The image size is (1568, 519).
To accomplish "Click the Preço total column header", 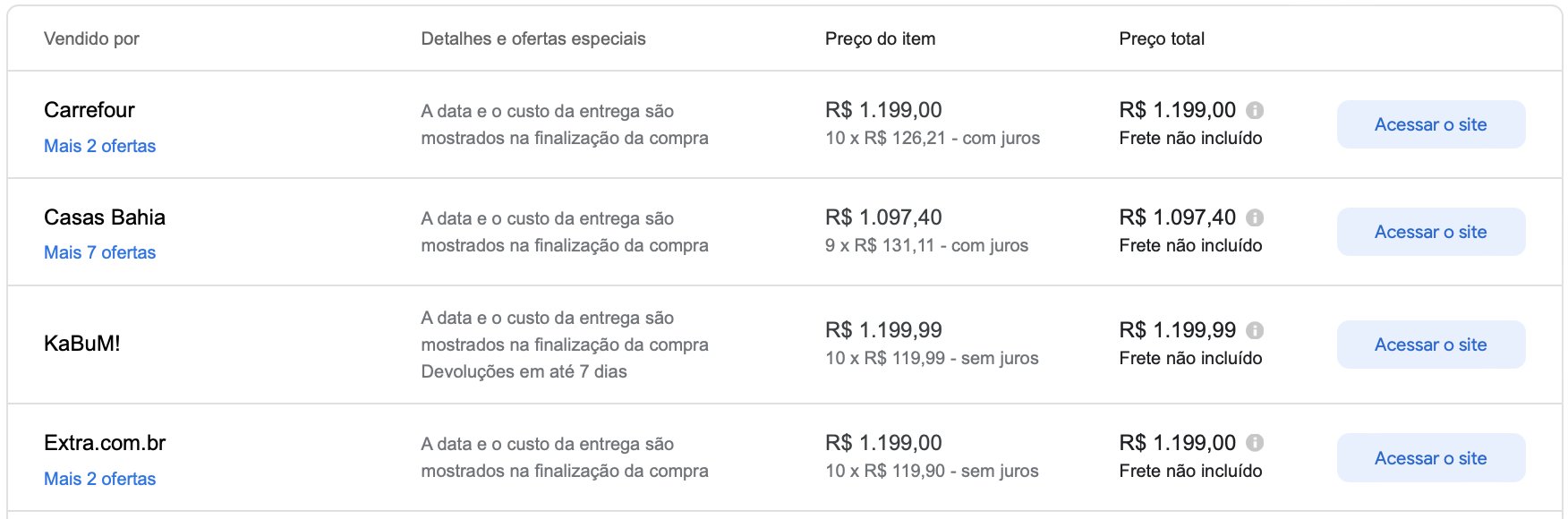I will pos(1162,38).
